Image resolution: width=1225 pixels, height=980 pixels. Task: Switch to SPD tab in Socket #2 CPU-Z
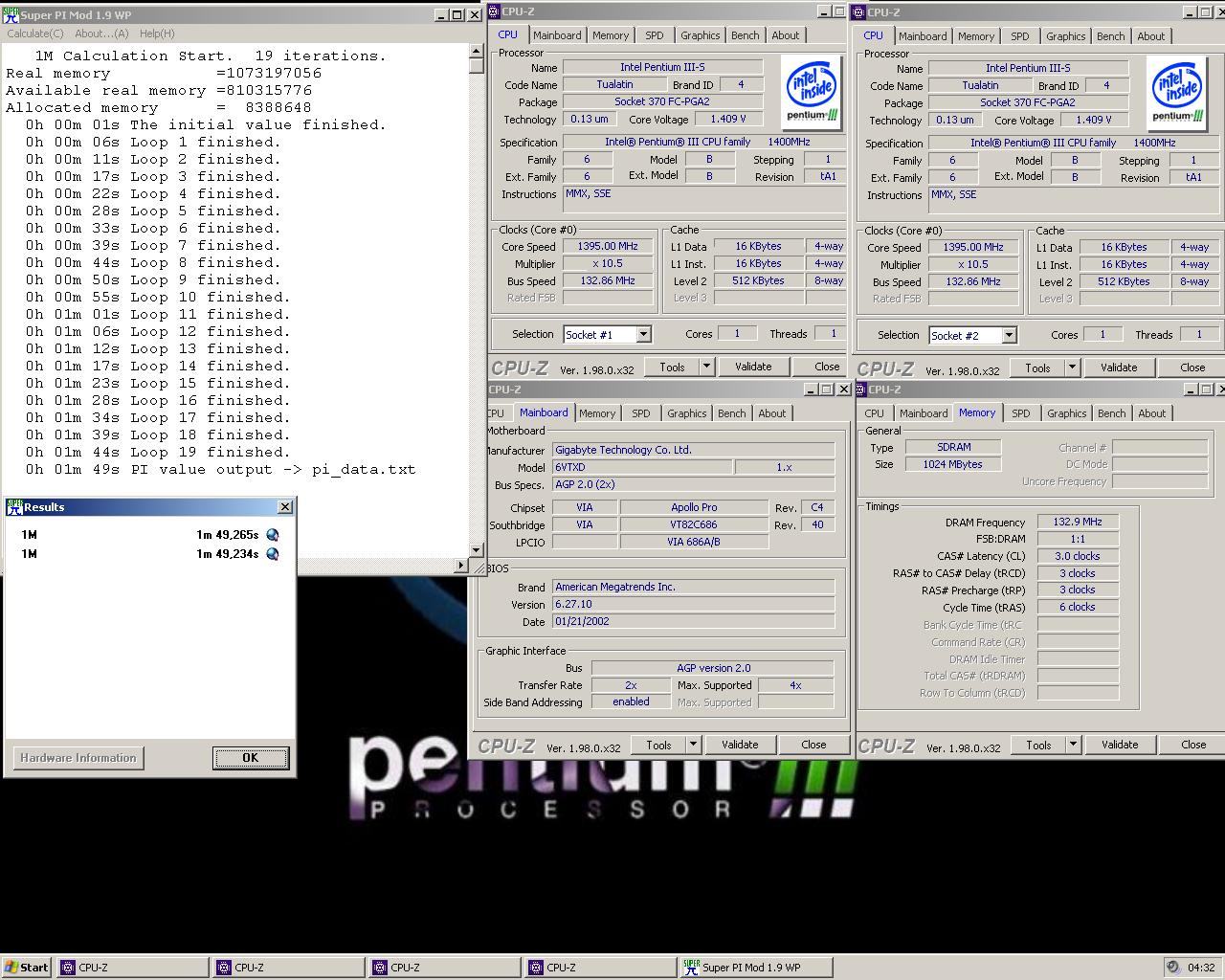click(1020, 36)
